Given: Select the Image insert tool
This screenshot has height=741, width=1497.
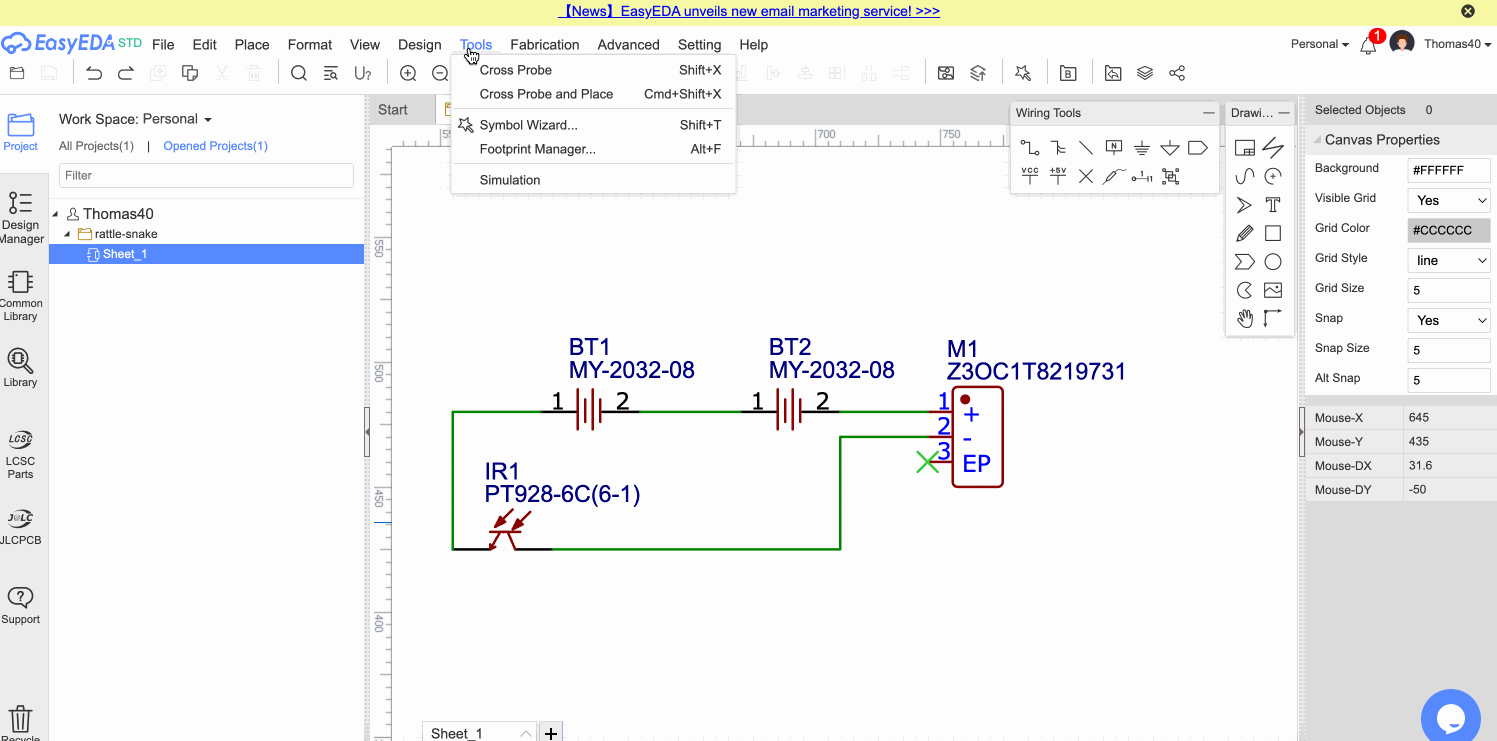Looking at the screenshot, I should pyautogui.click(x=1273, y=290).
